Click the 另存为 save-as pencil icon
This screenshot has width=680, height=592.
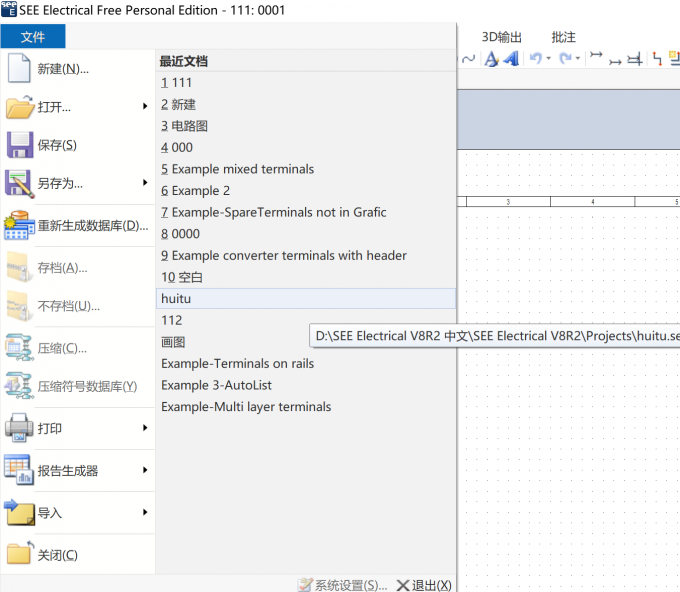click(20, 183)
